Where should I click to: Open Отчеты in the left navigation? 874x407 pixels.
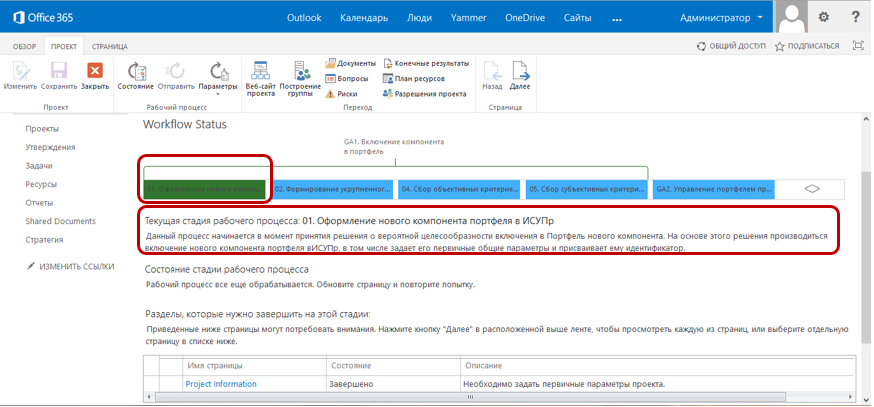tap(39, 203)
